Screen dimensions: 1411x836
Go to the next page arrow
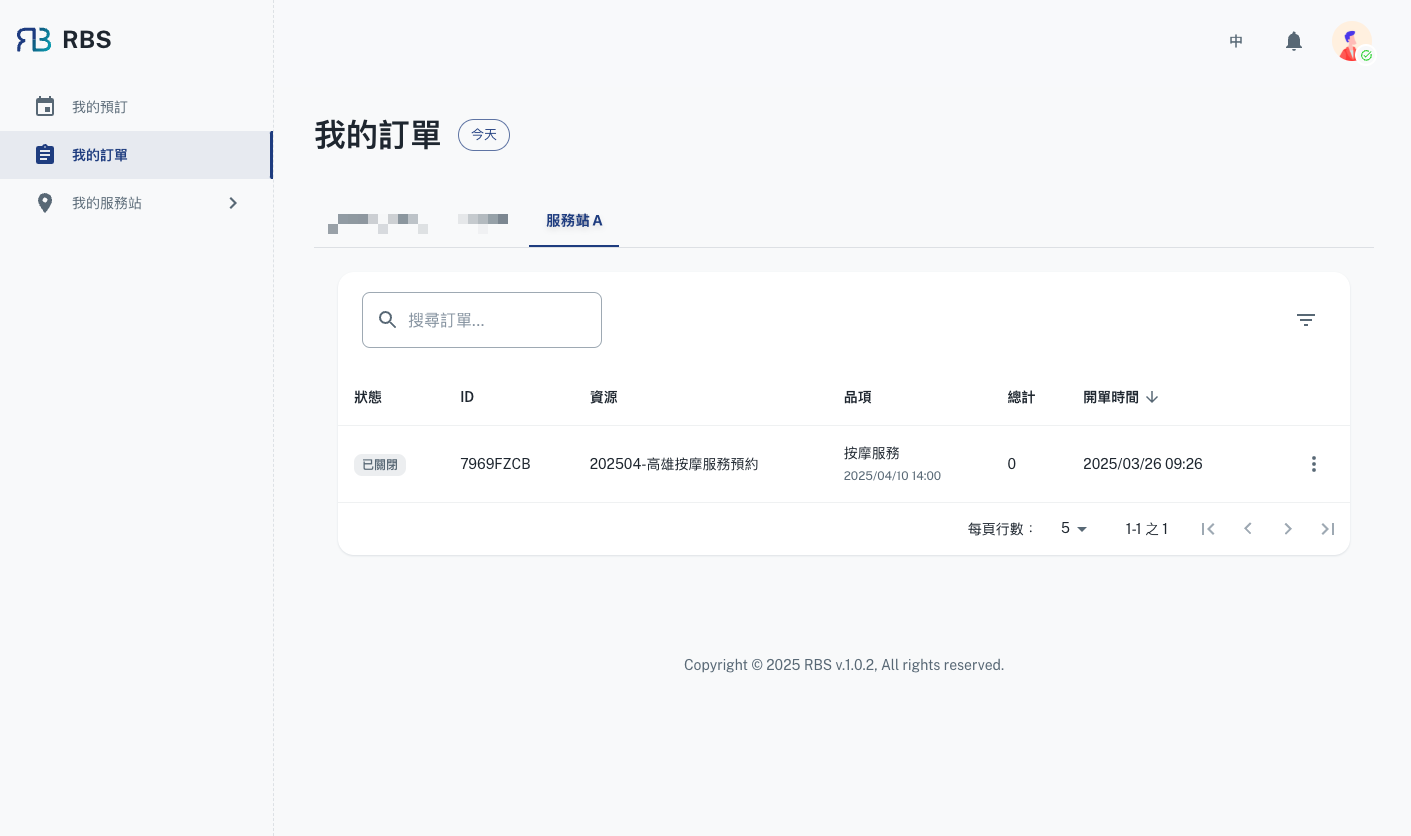[x=1288, y=529]
